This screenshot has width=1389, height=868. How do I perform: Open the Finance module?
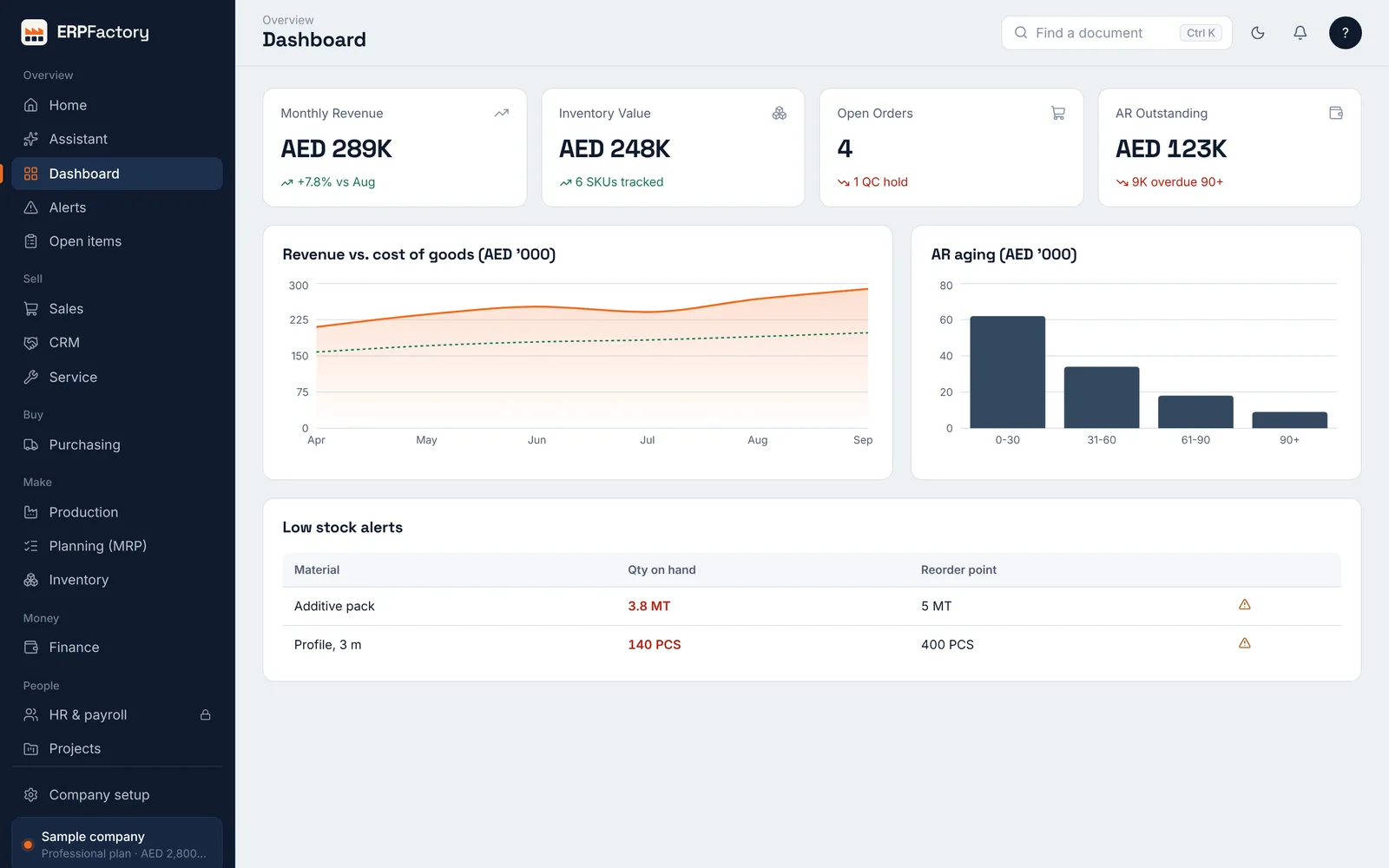[117, 648]
